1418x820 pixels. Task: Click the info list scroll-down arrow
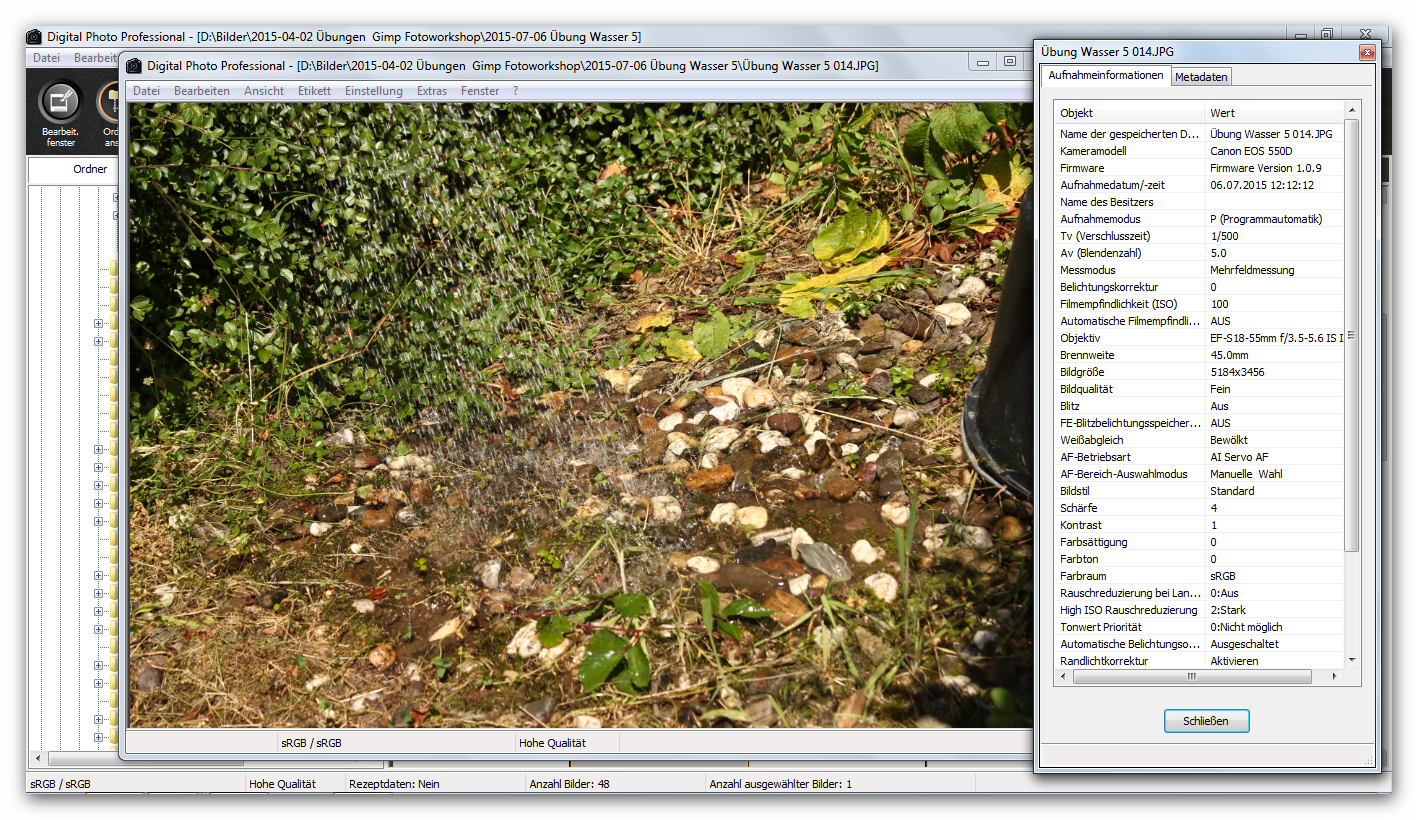1352,660
